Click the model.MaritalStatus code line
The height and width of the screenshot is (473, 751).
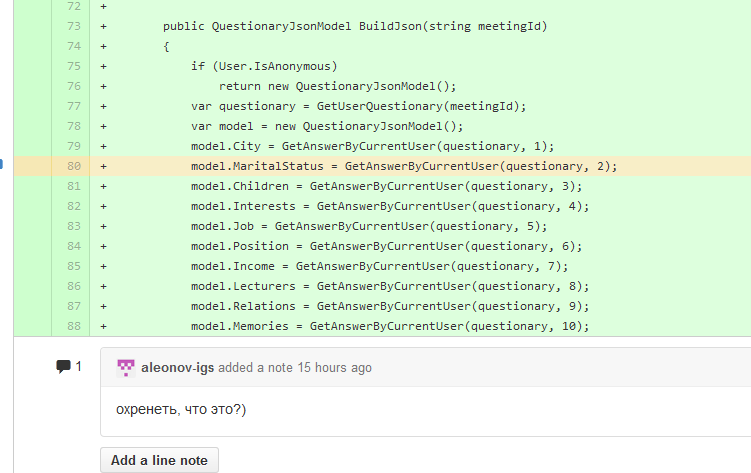coord(404,166)
